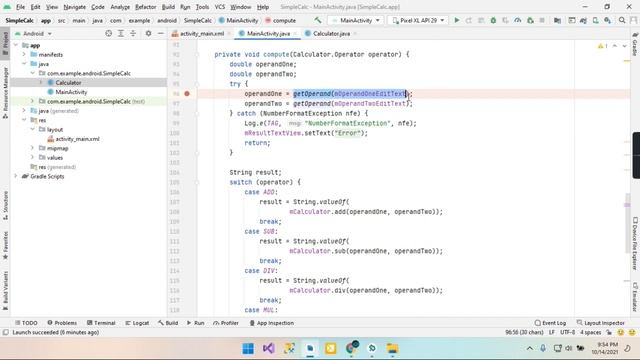
Task: Open Search Everywhere magnifier icon
Action: [x=622, y=20]
